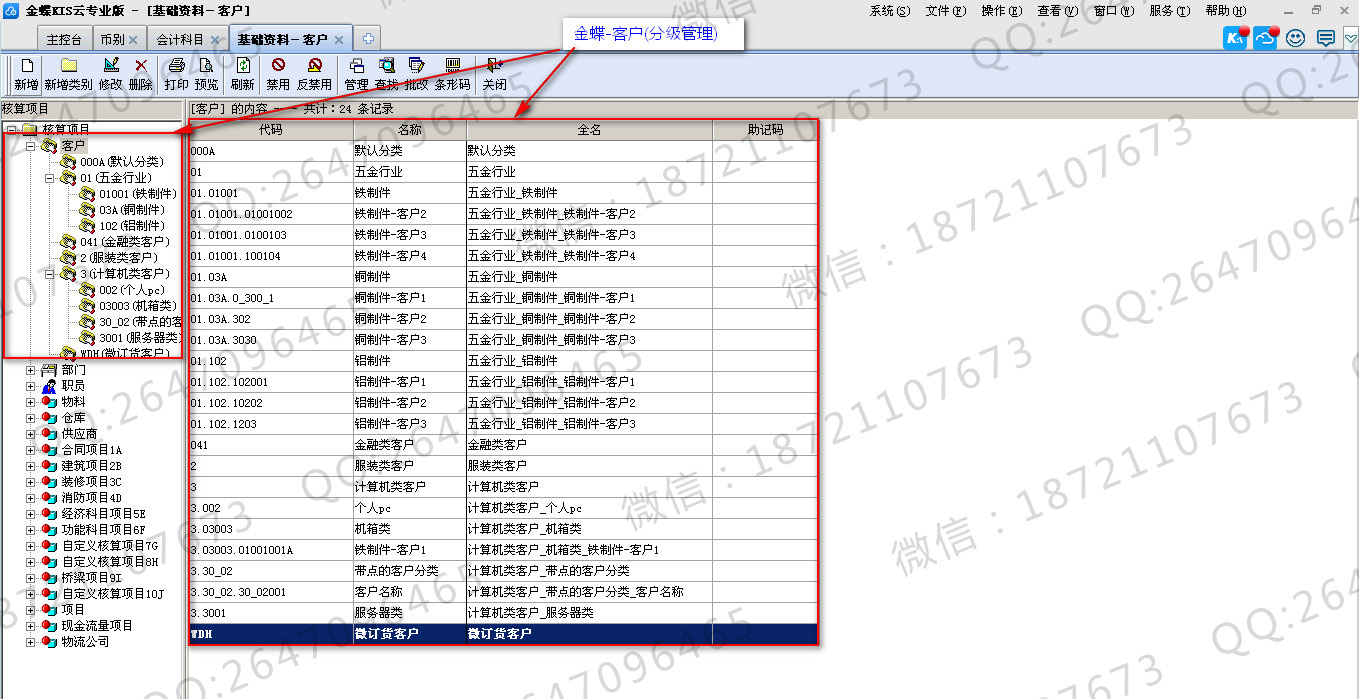This screenshot has height=699, width=1359.
Task: Switch to the 会计科目 tab
Action: click(180, 40)
